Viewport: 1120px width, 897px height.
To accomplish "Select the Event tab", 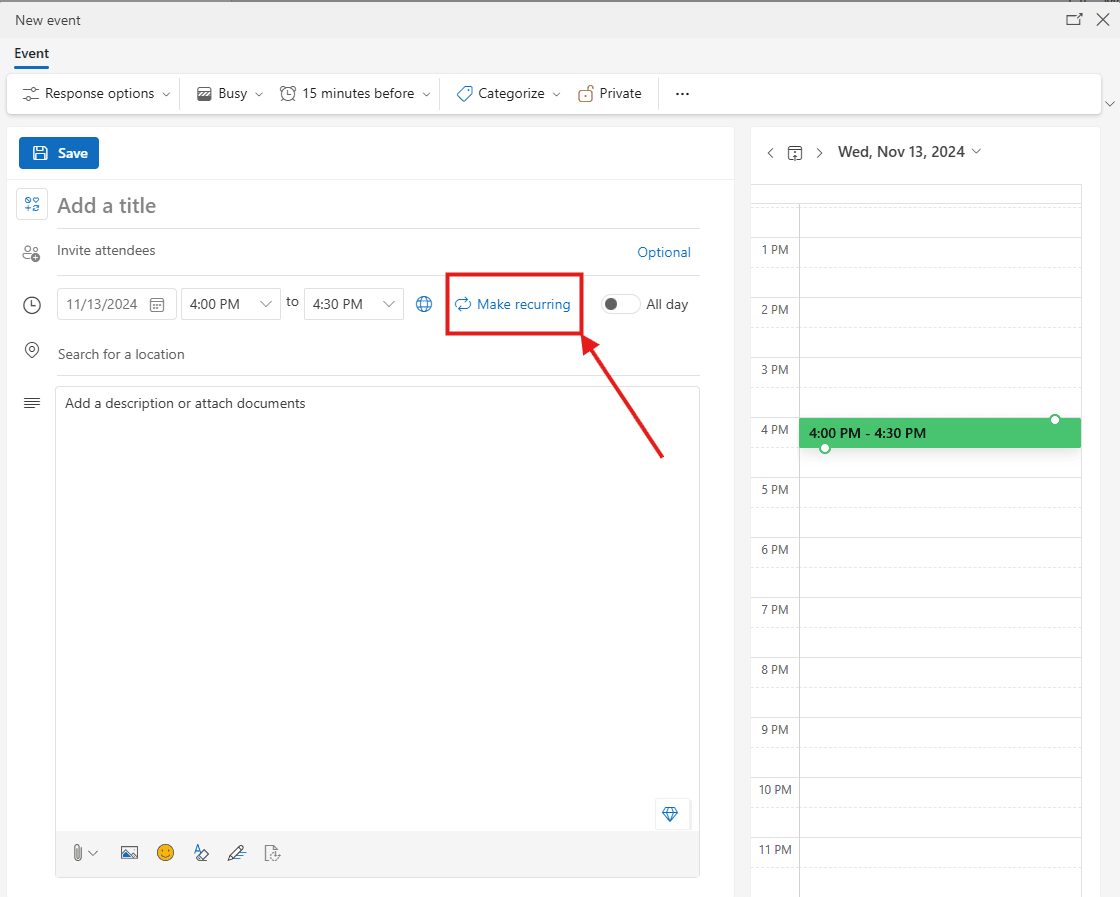I will (x=31, y=54).
